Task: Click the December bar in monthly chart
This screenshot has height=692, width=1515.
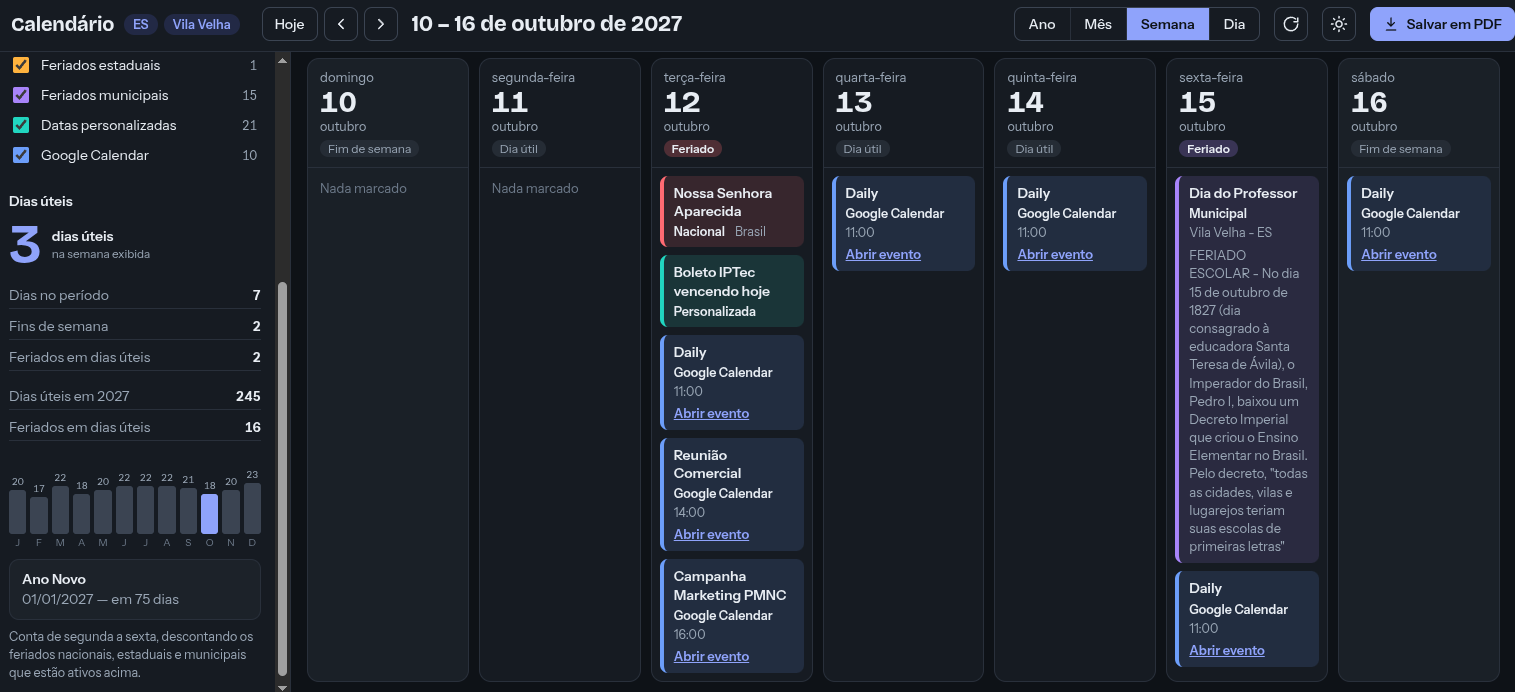Action: (252, 508)
